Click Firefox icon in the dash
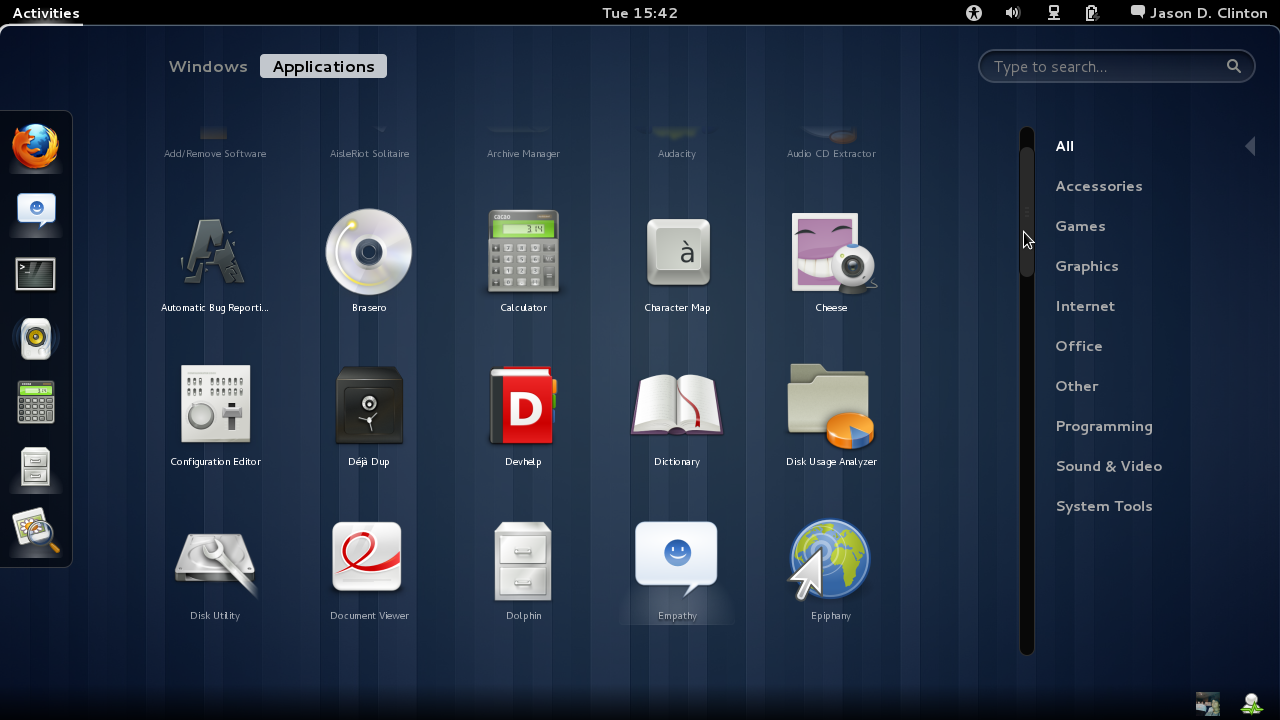The image size is (1280, 720). pyautogui.click(x=36, y=147)
